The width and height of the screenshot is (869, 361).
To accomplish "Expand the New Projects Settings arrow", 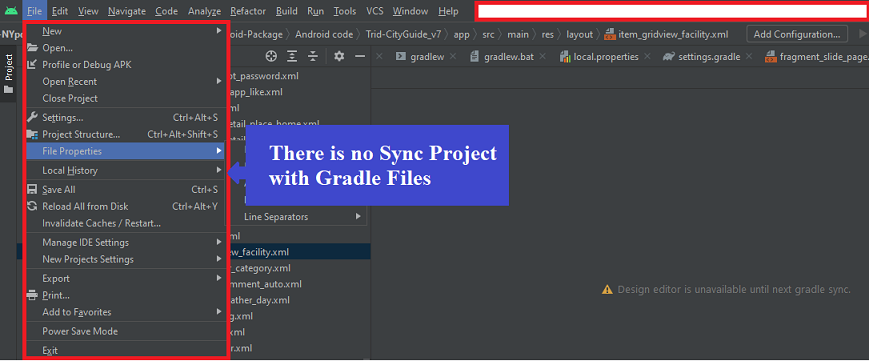I will 219,259.
